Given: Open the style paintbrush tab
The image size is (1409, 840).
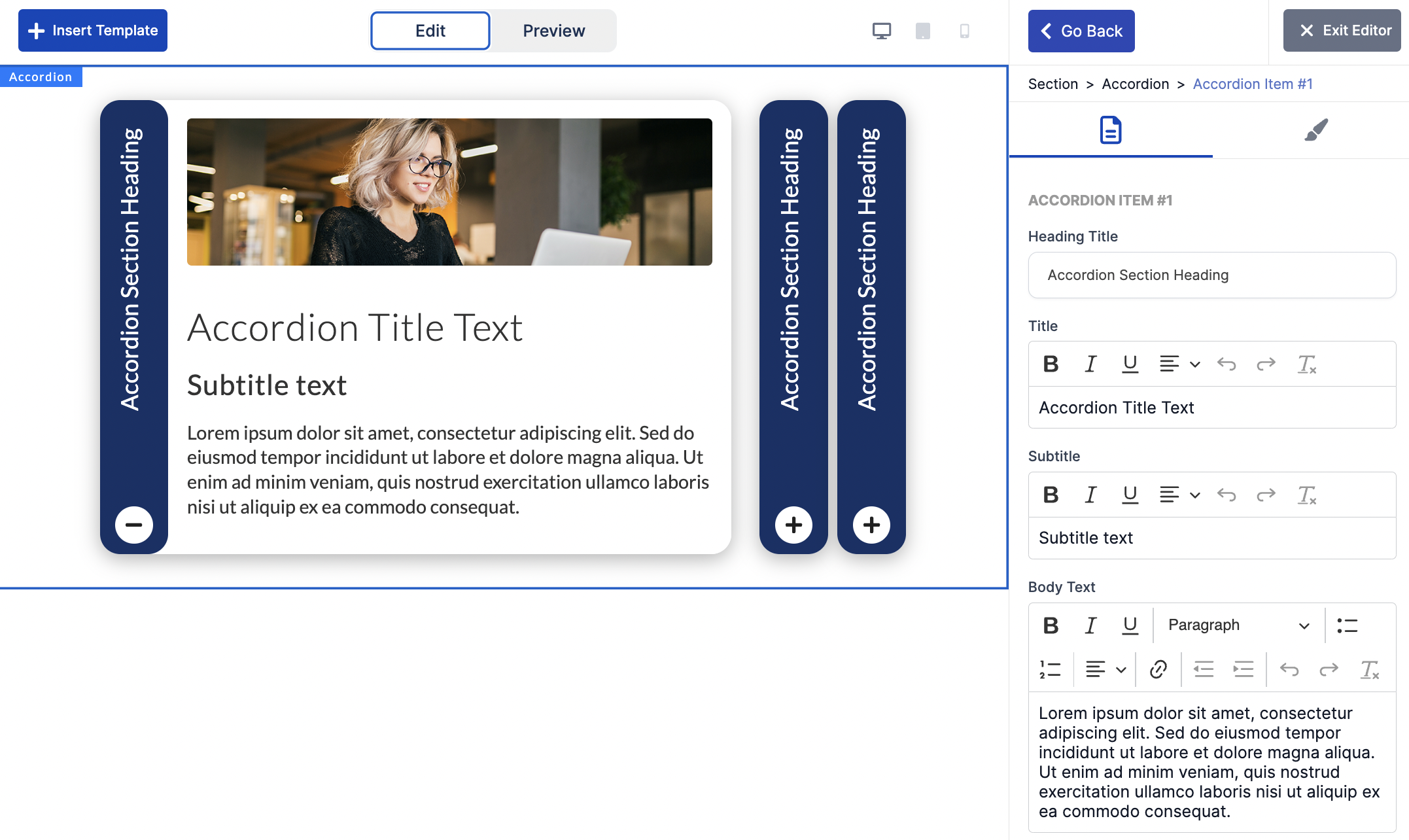Looking at the screenshot, I should (1315, 130).
